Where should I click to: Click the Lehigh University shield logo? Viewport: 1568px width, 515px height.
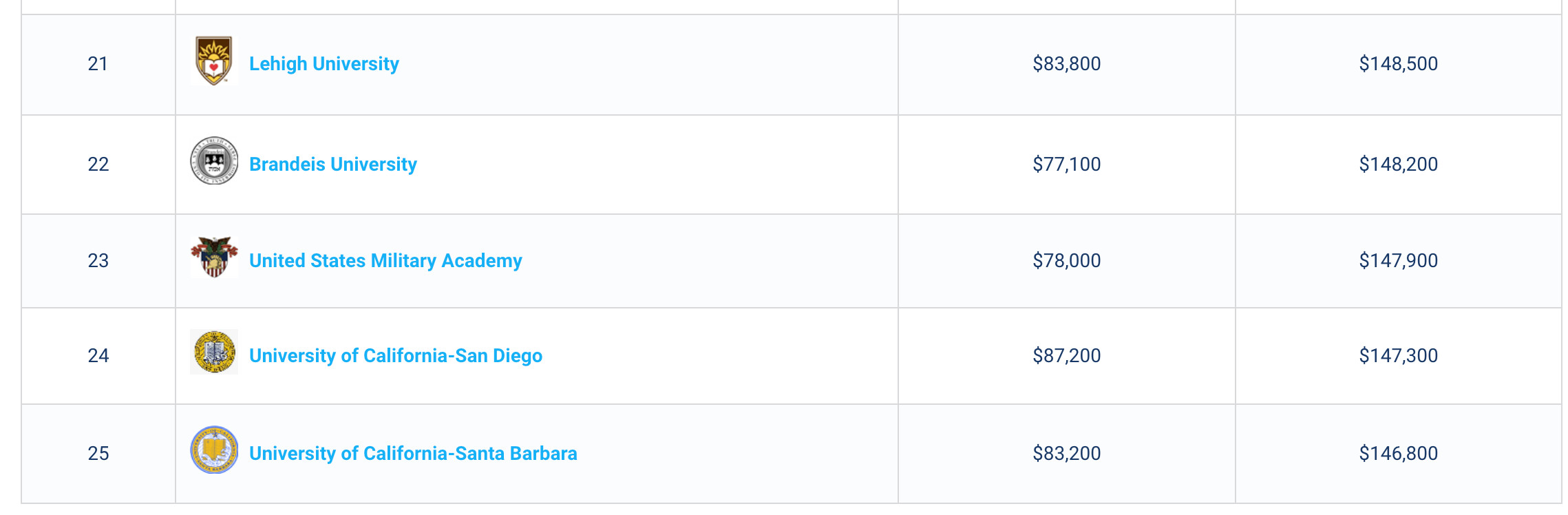tap(214, 61)
